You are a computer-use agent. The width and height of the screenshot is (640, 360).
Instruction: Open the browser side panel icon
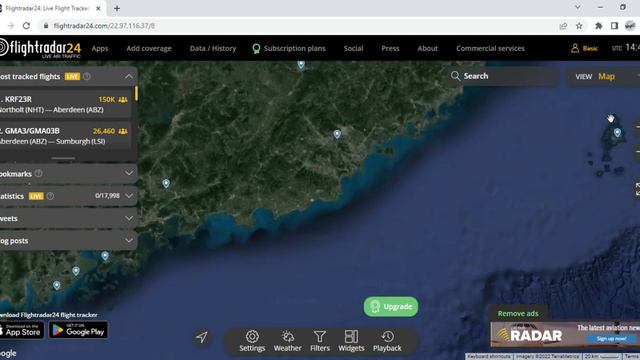(614, 26)
